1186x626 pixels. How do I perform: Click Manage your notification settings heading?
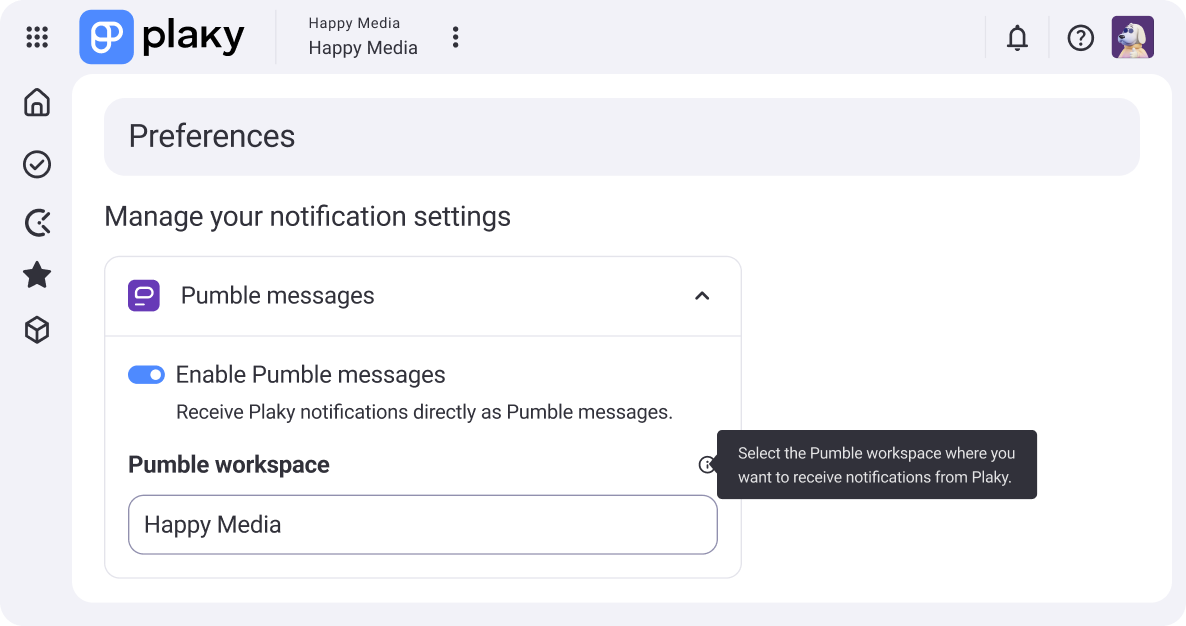point(308,217)
